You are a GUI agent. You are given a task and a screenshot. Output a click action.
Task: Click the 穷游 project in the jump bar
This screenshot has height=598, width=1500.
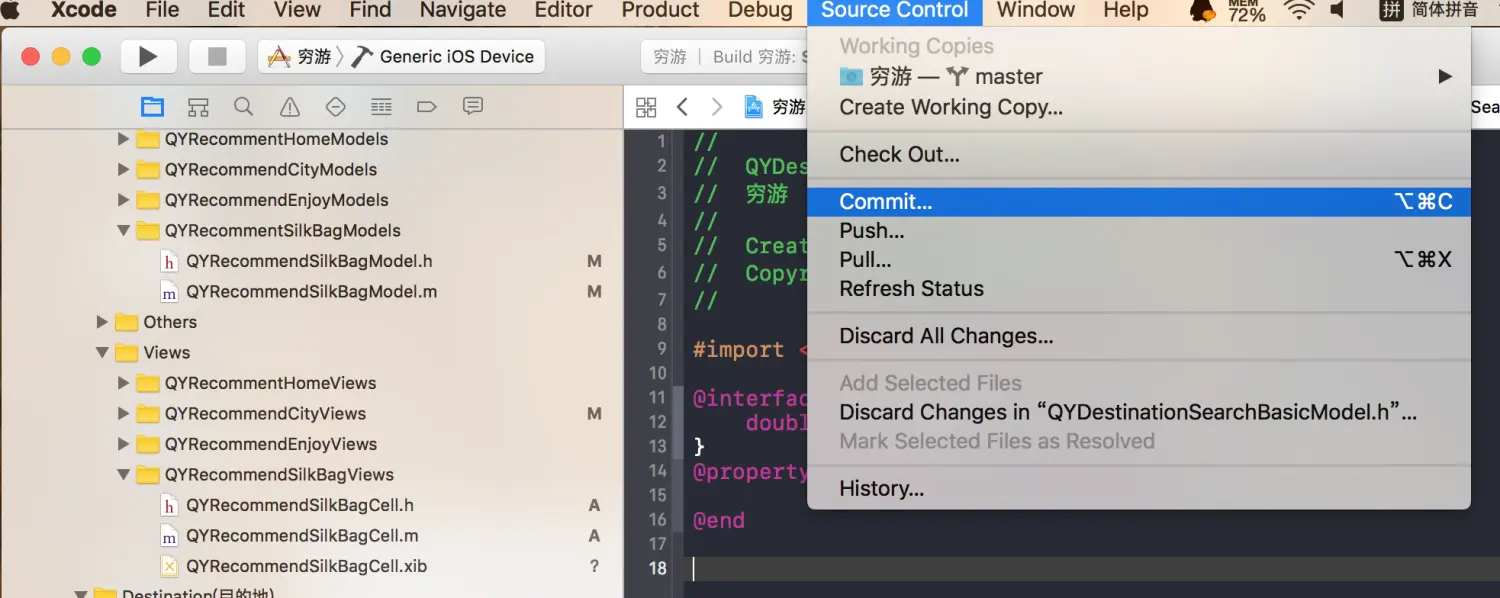pos(776,107)
